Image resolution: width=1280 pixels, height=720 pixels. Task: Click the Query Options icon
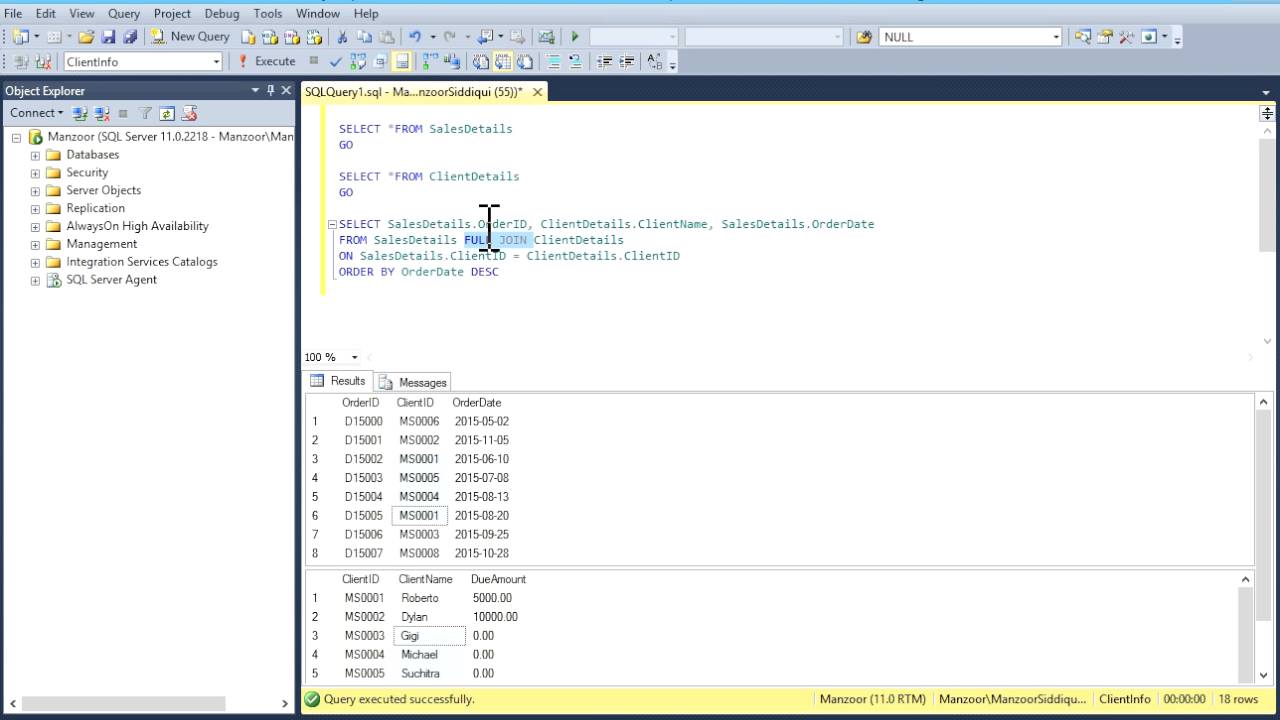tap(379, 62)
